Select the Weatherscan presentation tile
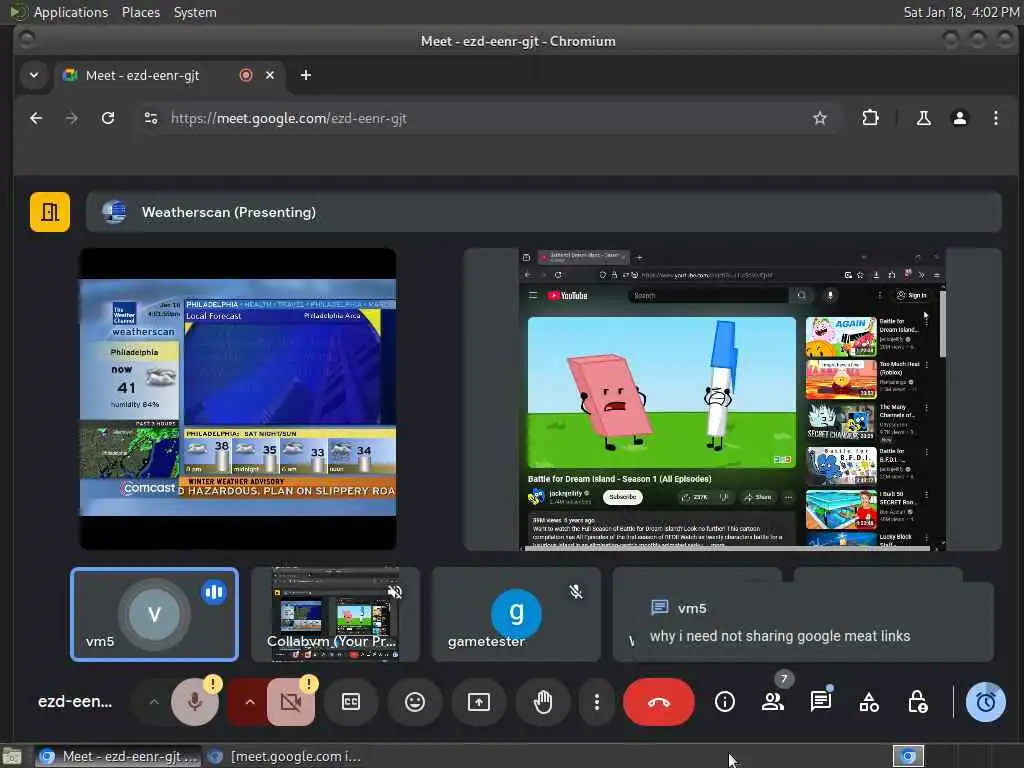Screen dimensions: 1024x768 (238, 399)
